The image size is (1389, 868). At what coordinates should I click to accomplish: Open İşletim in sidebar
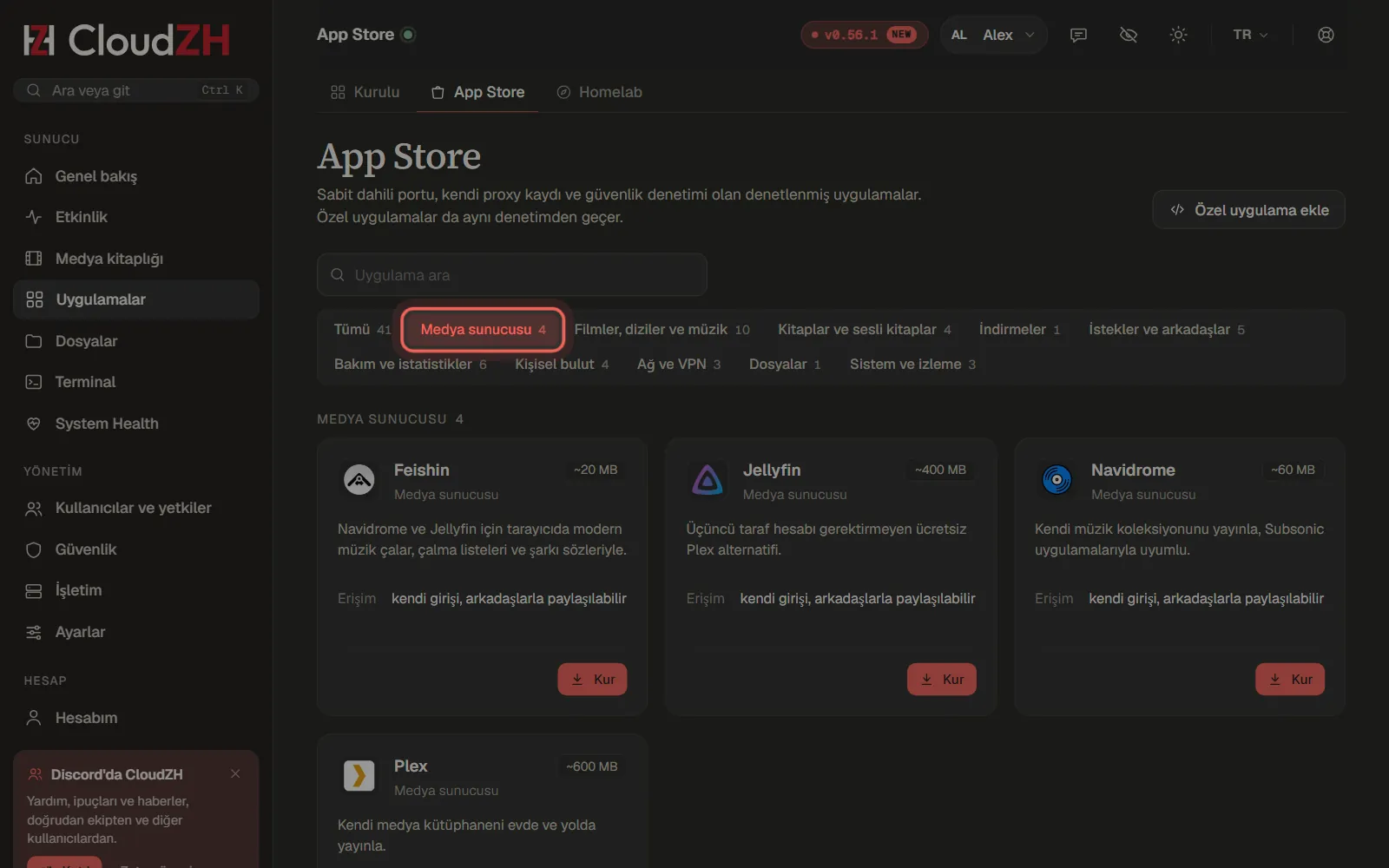[x=135, y=590]
